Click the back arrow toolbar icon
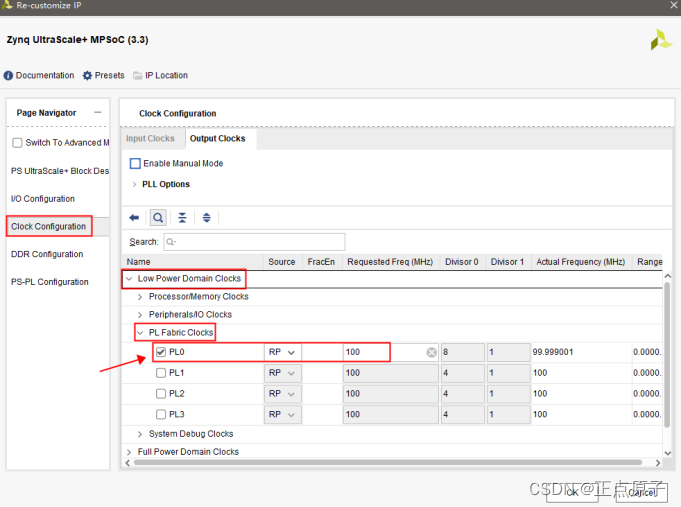Image resolution: width=681 pixels, height=507 pixels. [134, 218]
